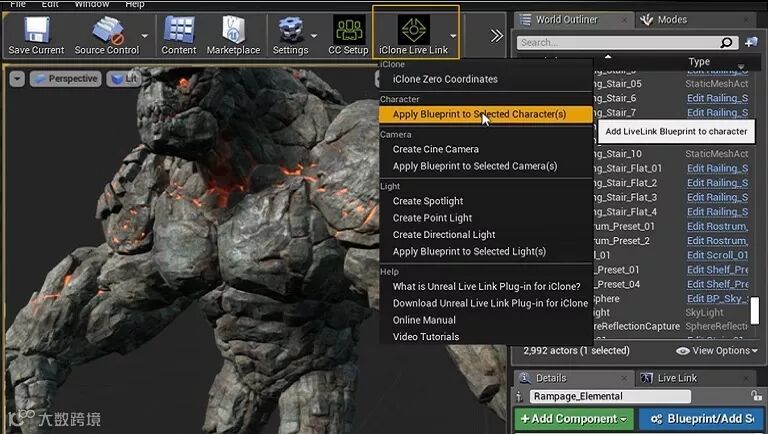Open Edit Railing_S link for Stair_6 row
This screenshot has height=434, width=768.
coord(717,98)
